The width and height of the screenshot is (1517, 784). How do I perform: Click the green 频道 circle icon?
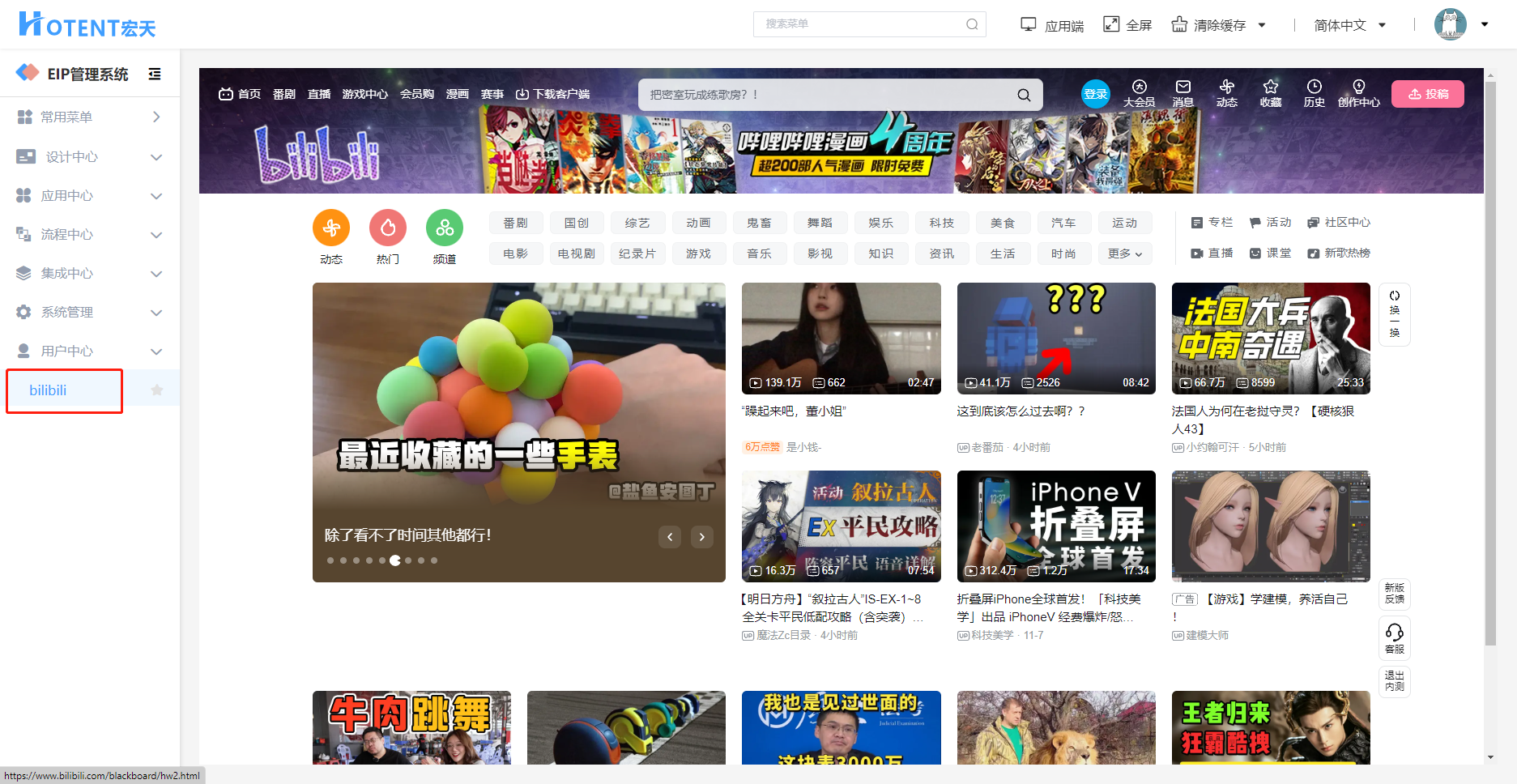445,228
